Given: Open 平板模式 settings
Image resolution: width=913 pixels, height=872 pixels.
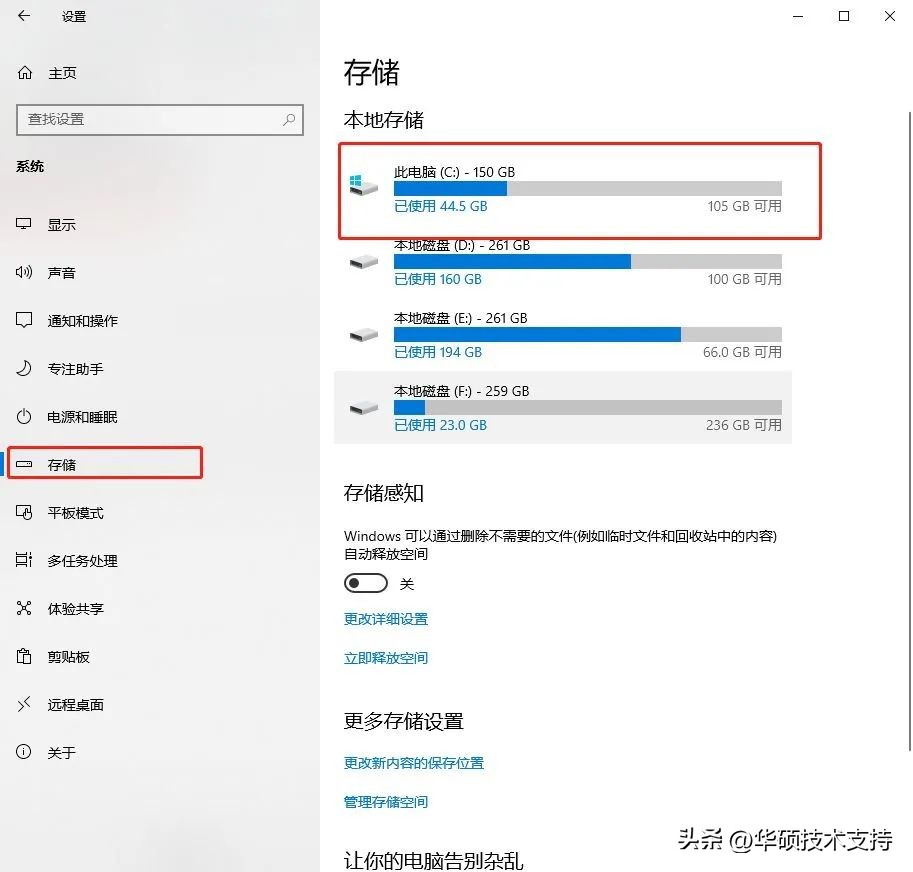Looking at the screenshot, I should point(63,512).
